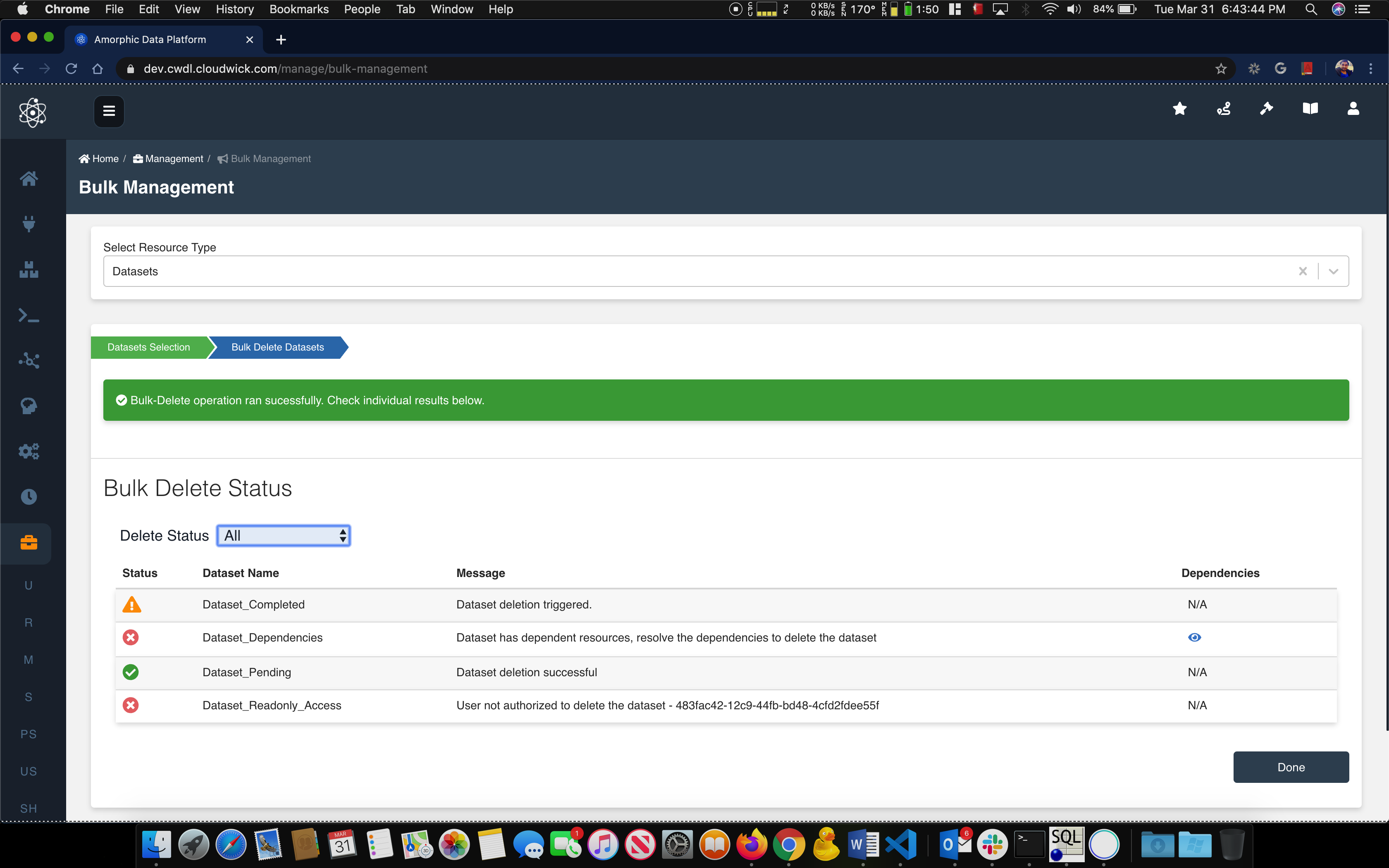Screen dimensions: 1389x868
Task: Open the Delete Status All dropdown
Action: [284, 536]
